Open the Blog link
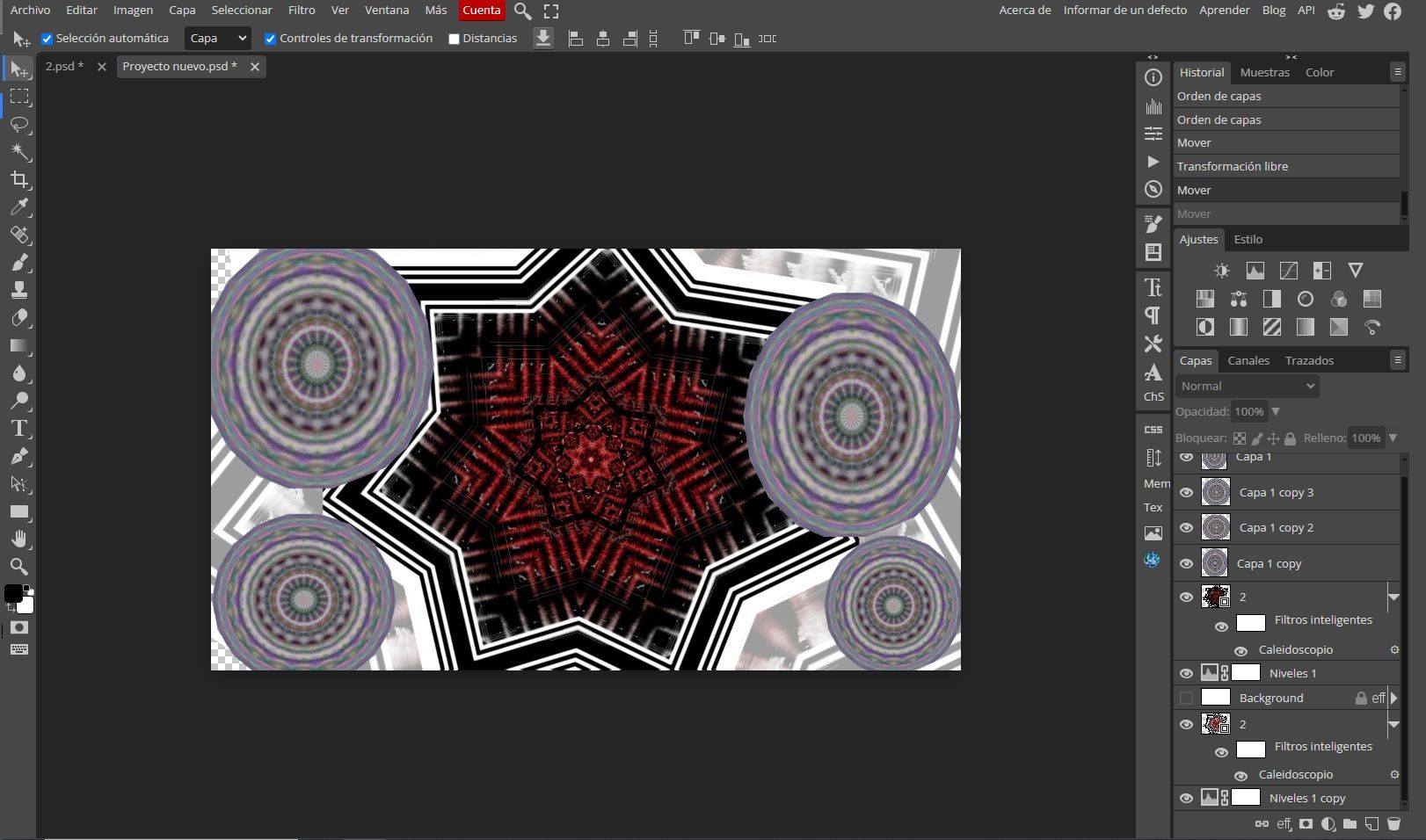This screenshot has width=1426, height=840. 1274,11
